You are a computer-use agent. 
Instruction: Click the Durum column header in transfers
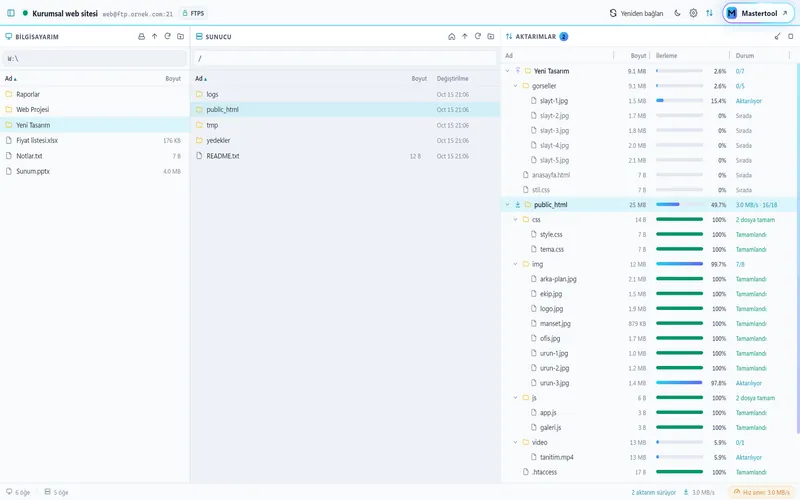pyautogui.click(x=745, y=56)
